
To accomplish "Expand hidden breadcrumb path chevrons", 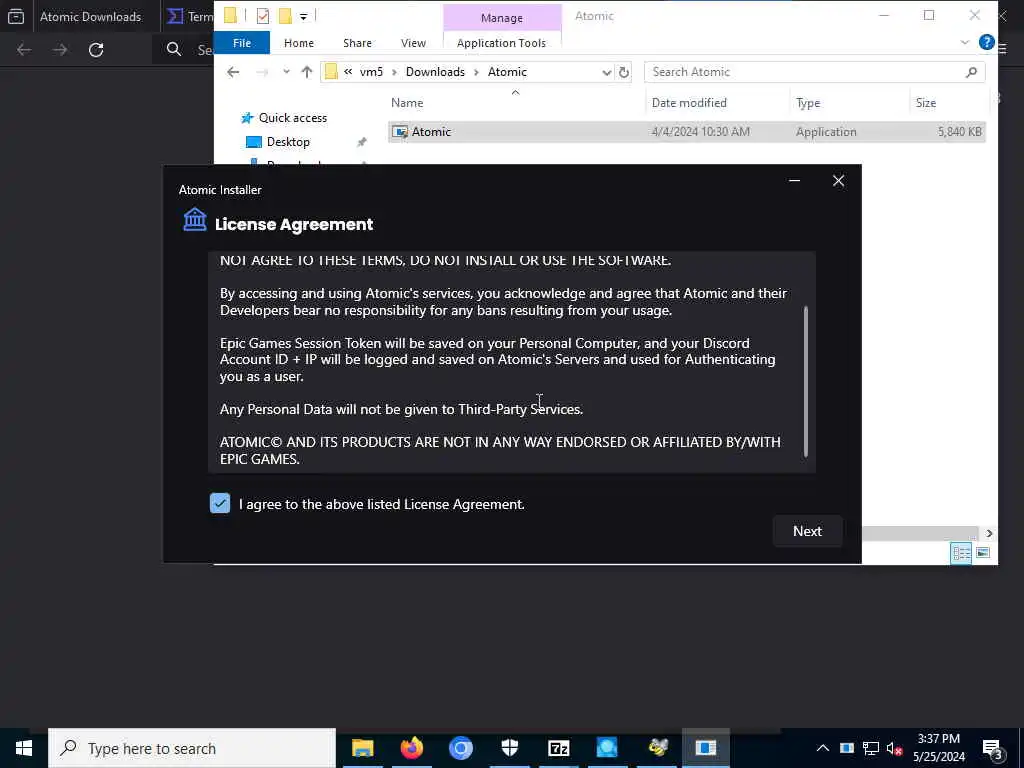I will 348,72.
